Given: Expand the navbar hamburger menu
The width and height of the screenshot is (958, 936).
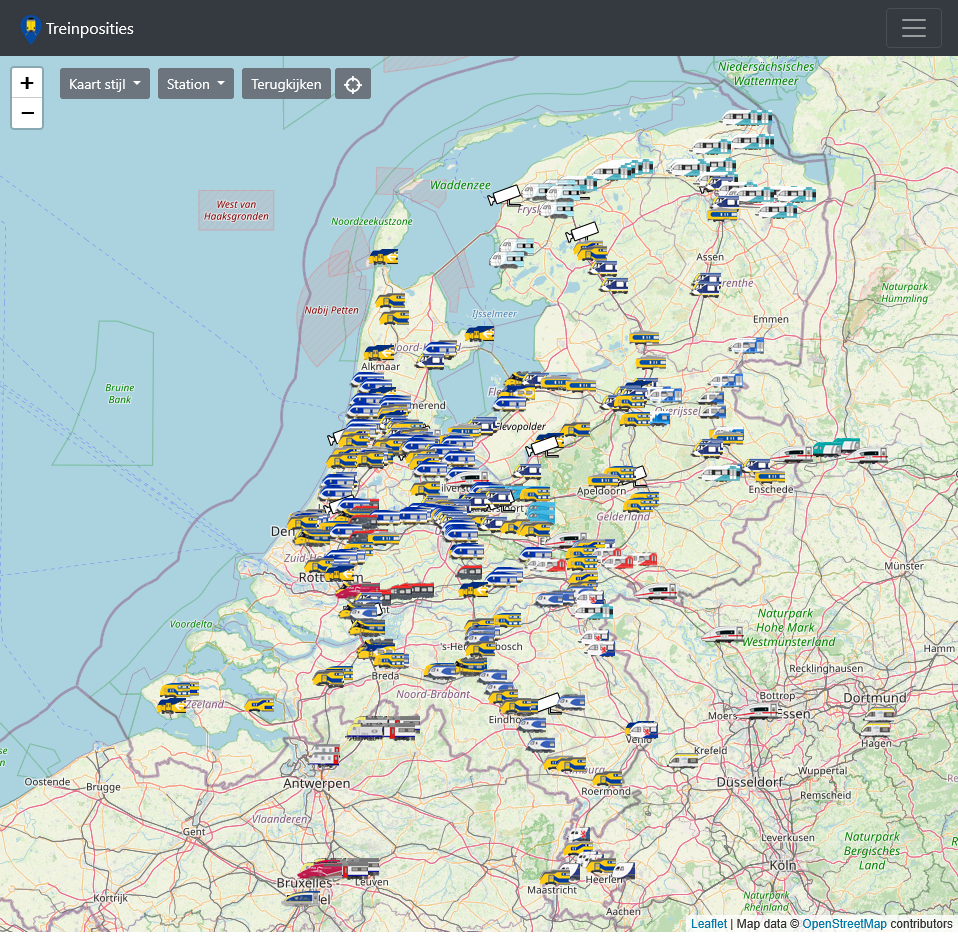Looking at the screenshot, I should coord(913,27).
